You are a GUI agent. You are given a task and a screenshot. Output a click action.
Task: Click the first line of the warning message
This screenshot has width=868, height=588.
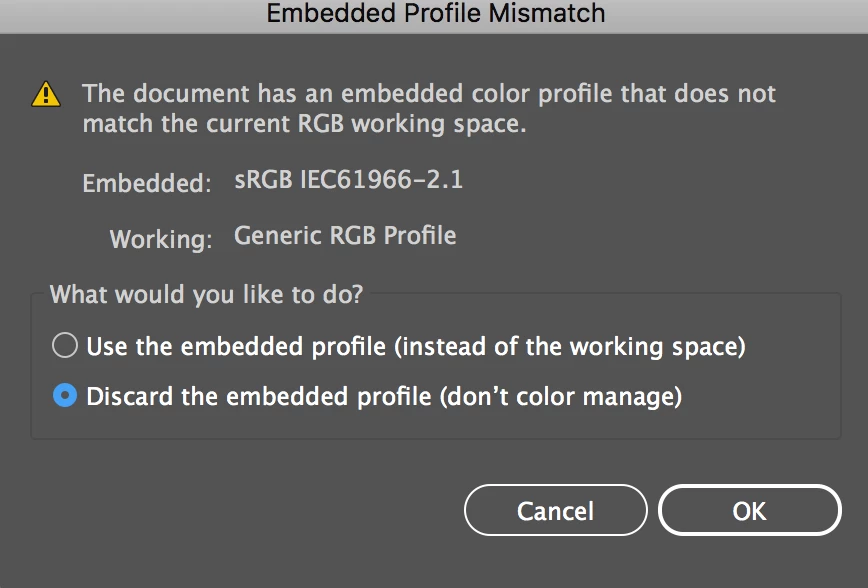pos(429,94)
